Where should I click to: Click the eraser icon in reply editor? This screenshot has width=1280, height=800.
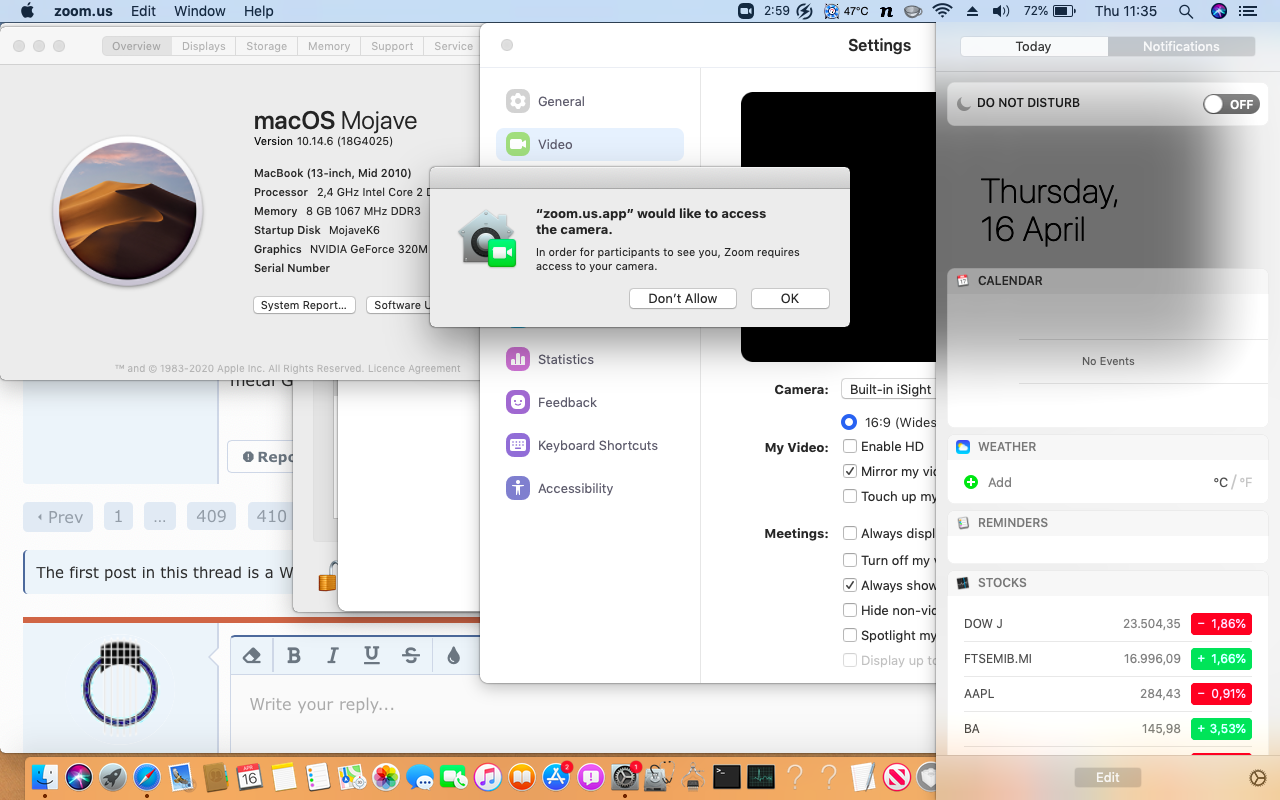(x=252, y=655)
